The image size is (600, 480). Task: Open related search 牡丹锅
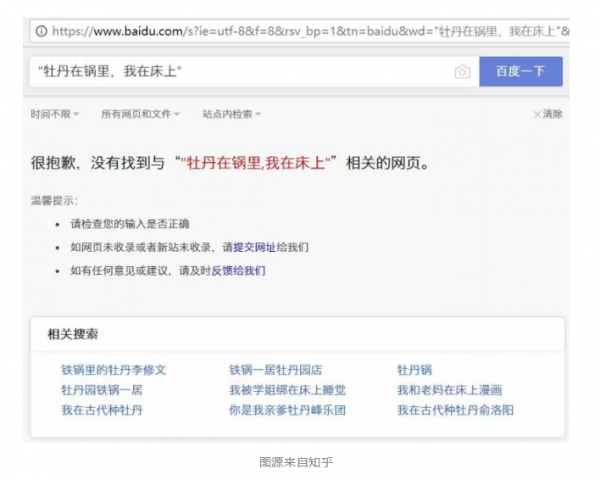click(414, 370)
